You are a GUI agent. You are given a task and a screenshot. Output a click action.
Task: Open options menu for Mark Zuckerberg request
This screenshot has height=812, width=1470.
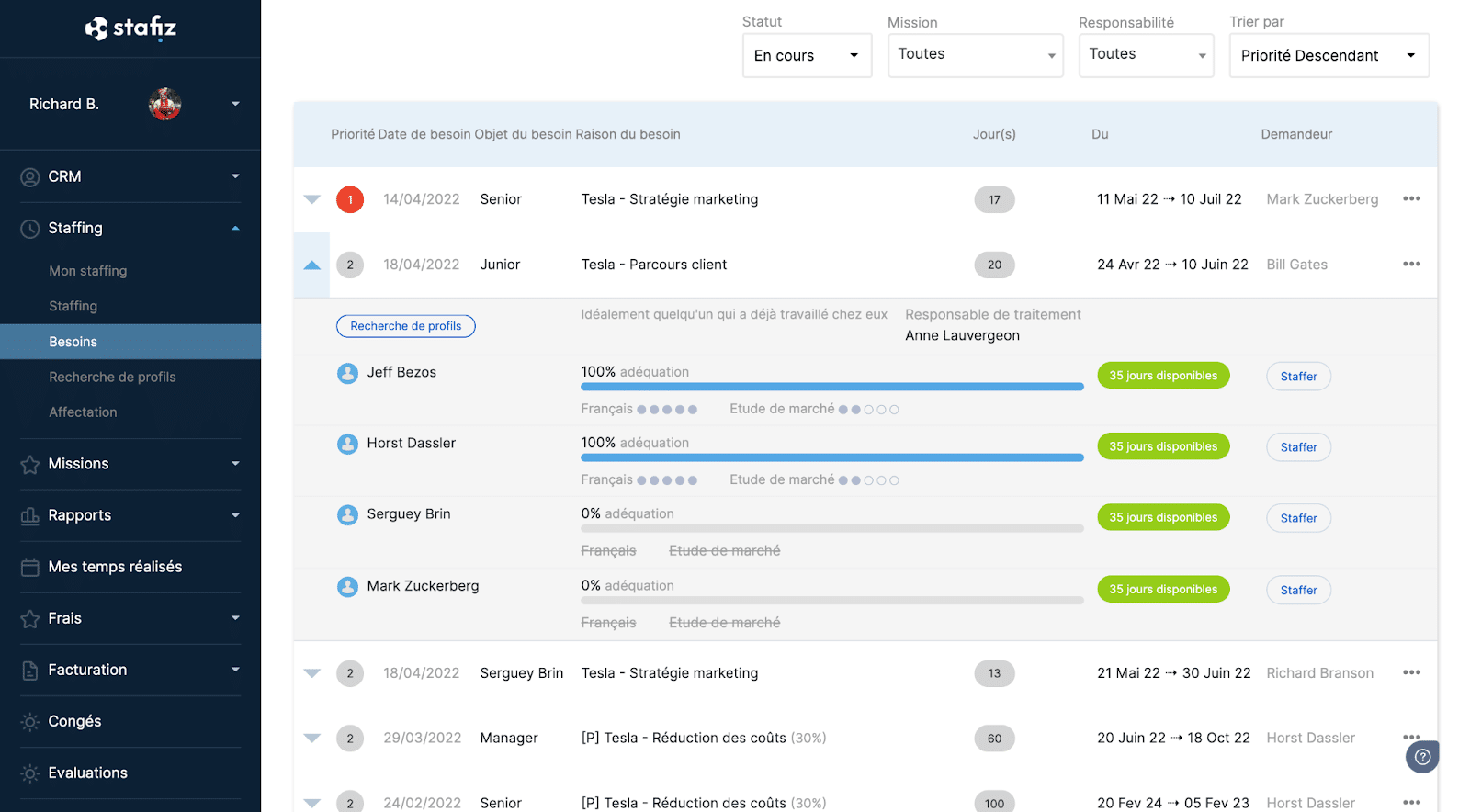click(x=1412, y=198)
